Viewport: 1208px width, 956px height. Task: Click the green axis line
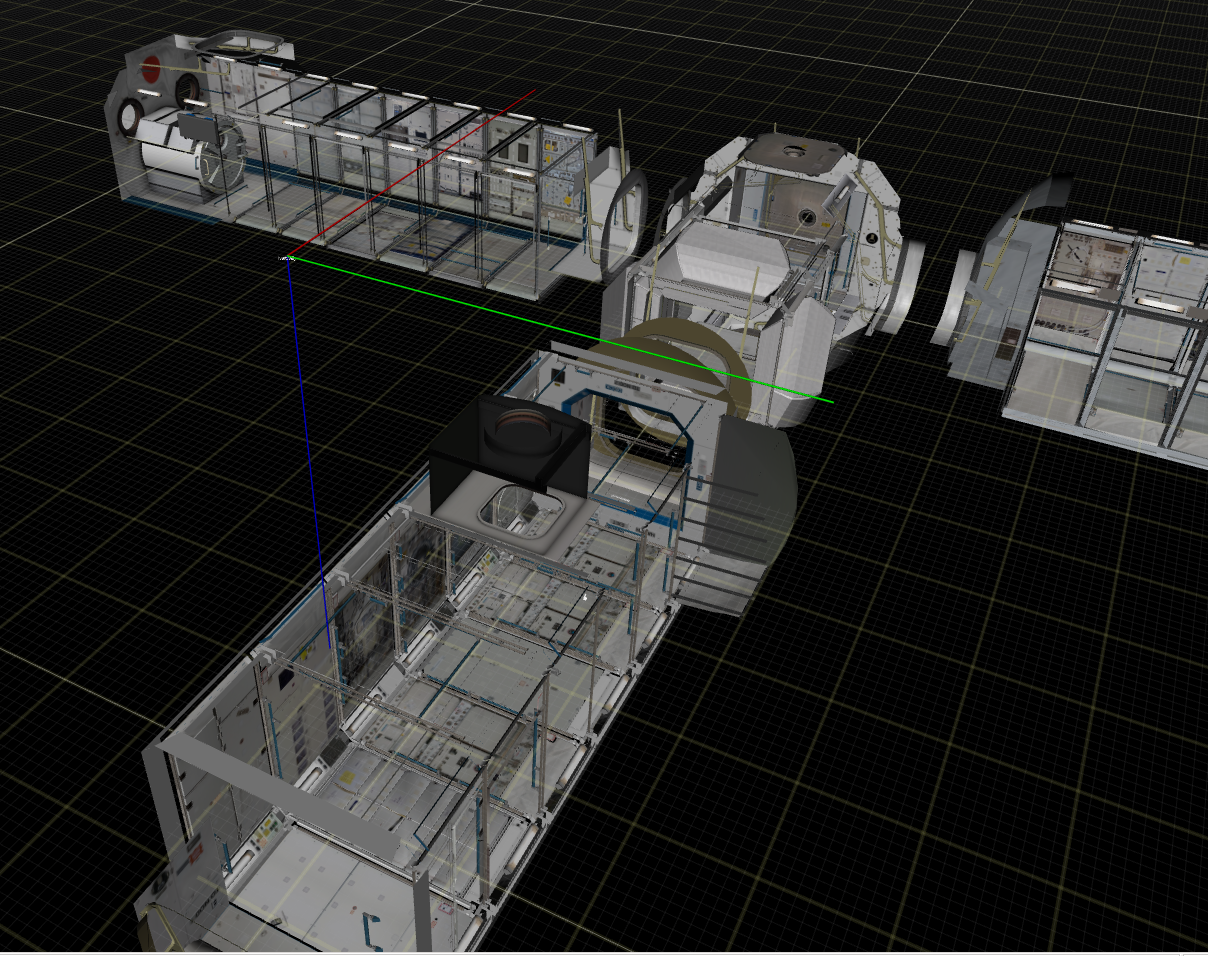coord(561,330)
